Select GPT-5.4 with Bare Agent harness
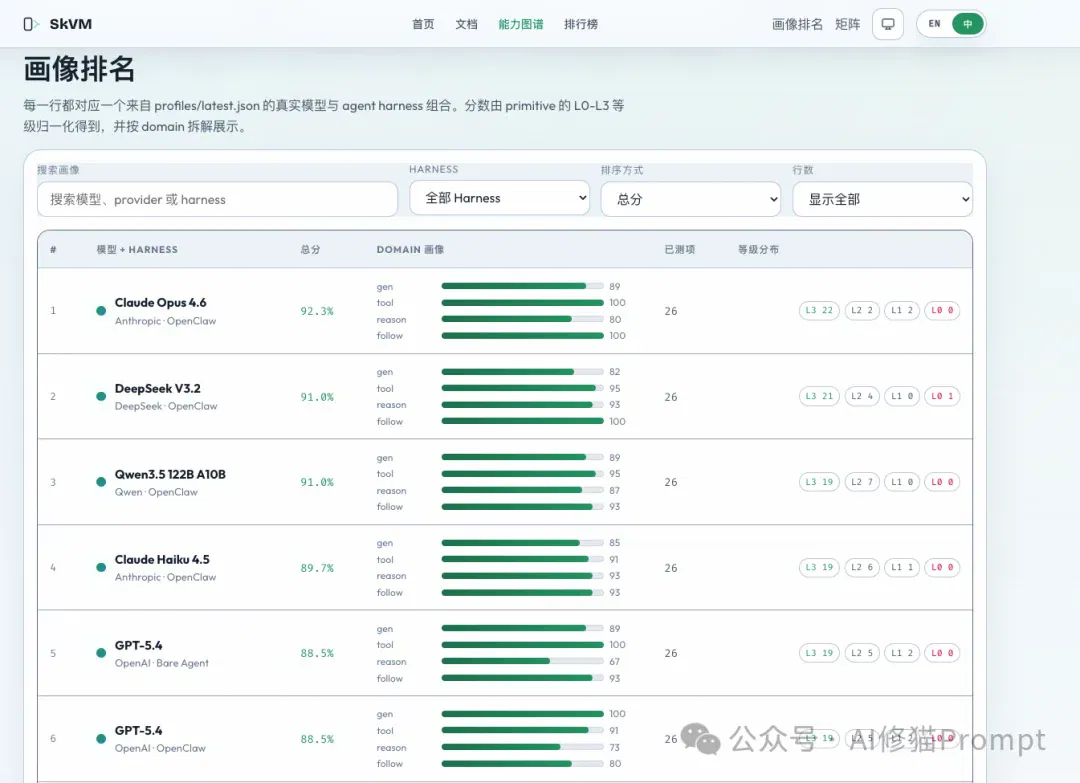This screenshot has height=783, width=1080. coord(138,645)
